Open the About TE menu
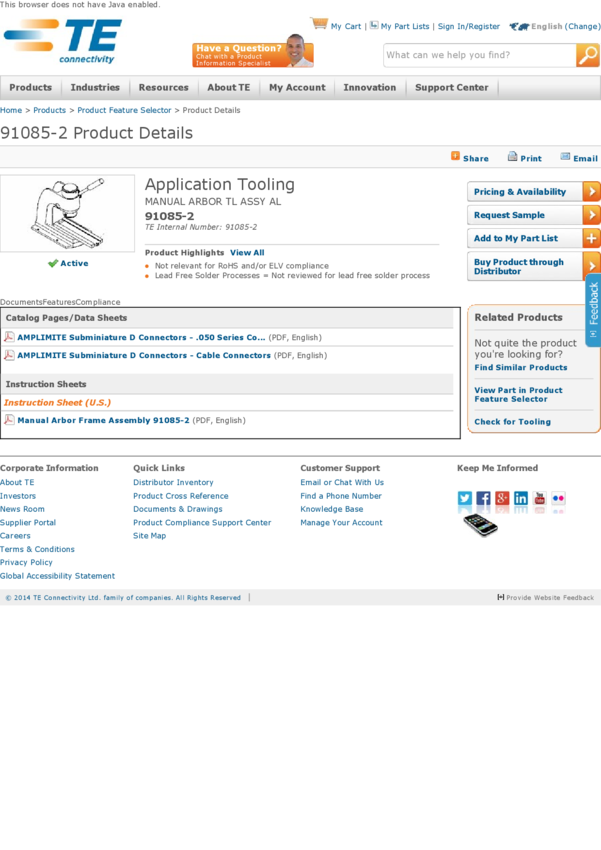 (x=229, y=87)
